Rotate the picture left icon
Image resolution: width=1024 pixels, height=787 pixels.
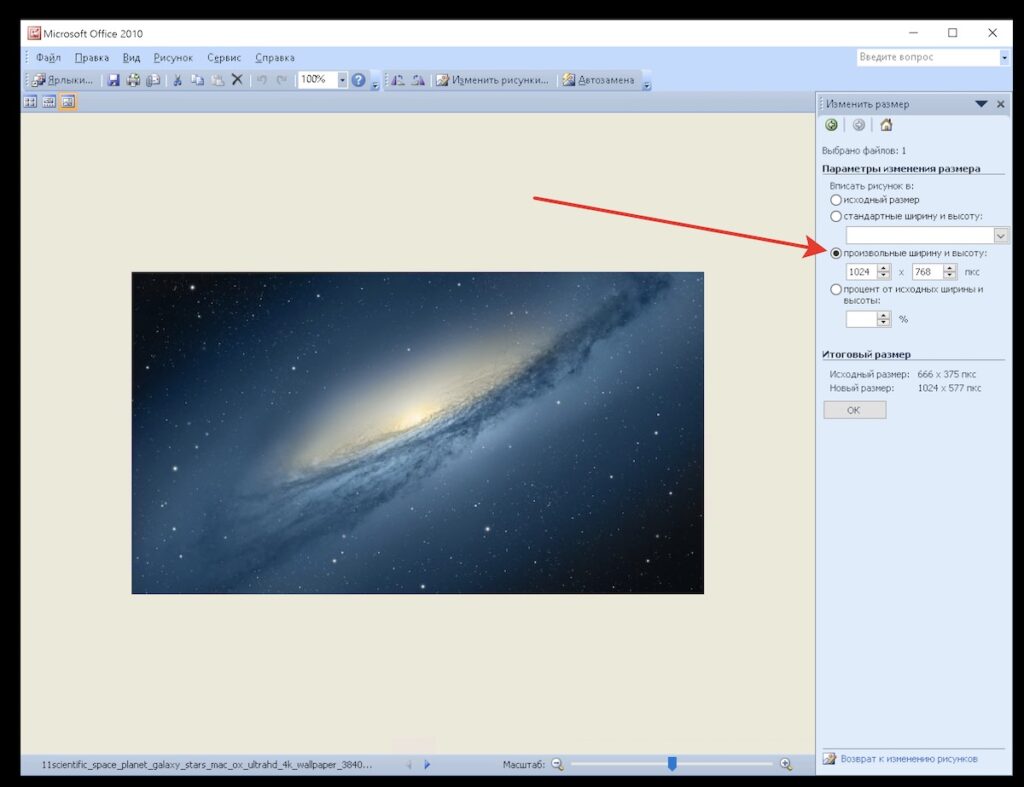[398, 80]
